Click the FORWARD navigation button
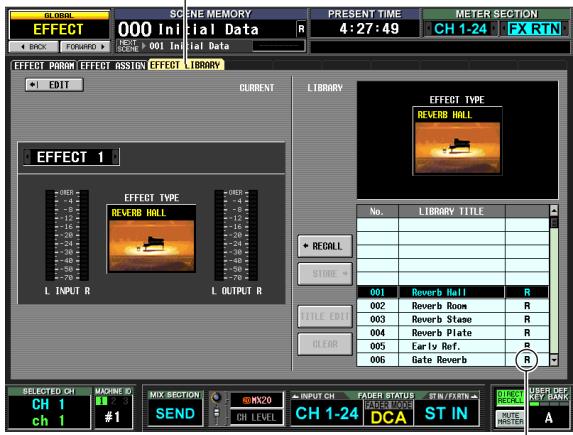Screen dimensions: 573x435 pos(85,47)
